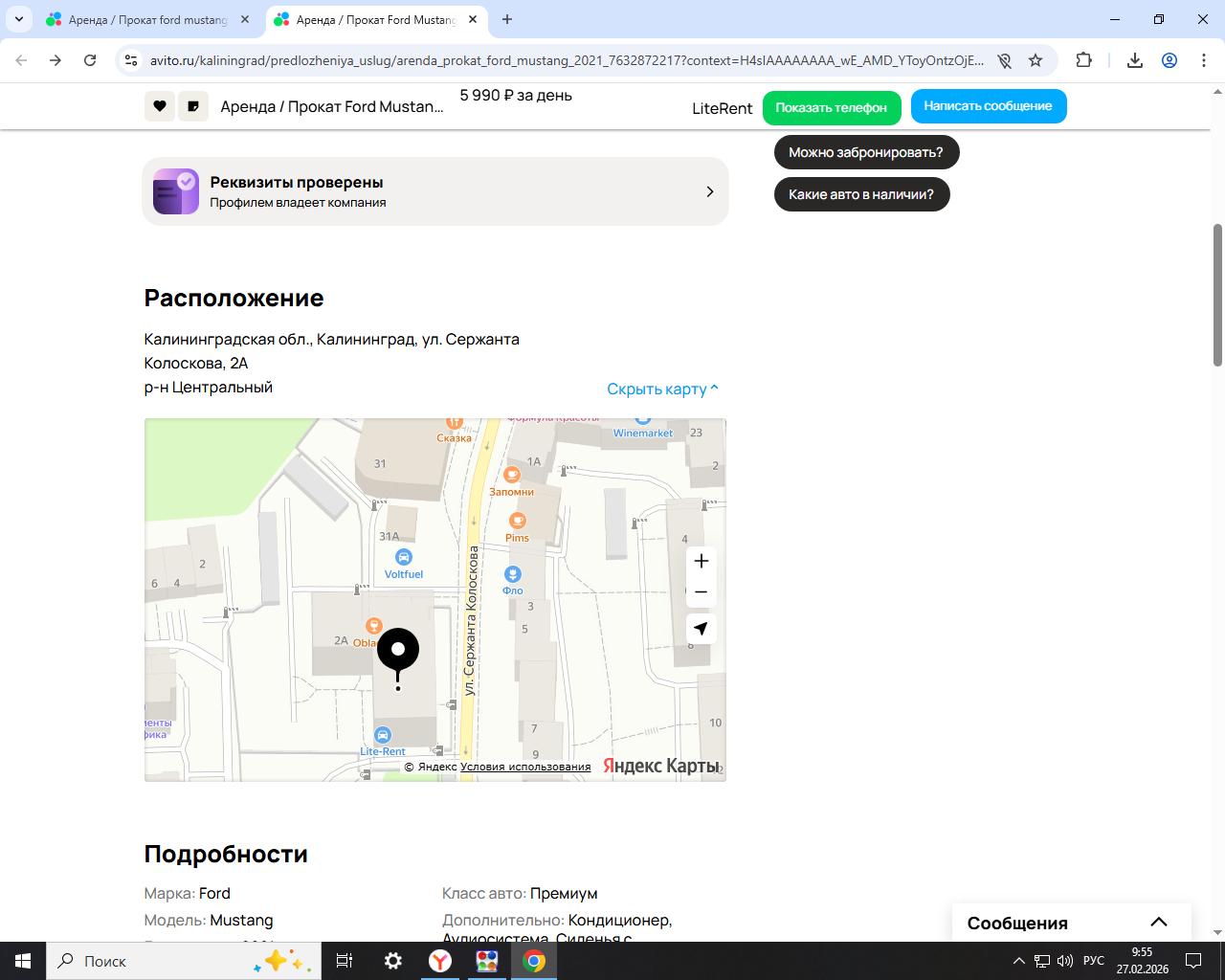Open Условия использования map link

tap(525, 767)
